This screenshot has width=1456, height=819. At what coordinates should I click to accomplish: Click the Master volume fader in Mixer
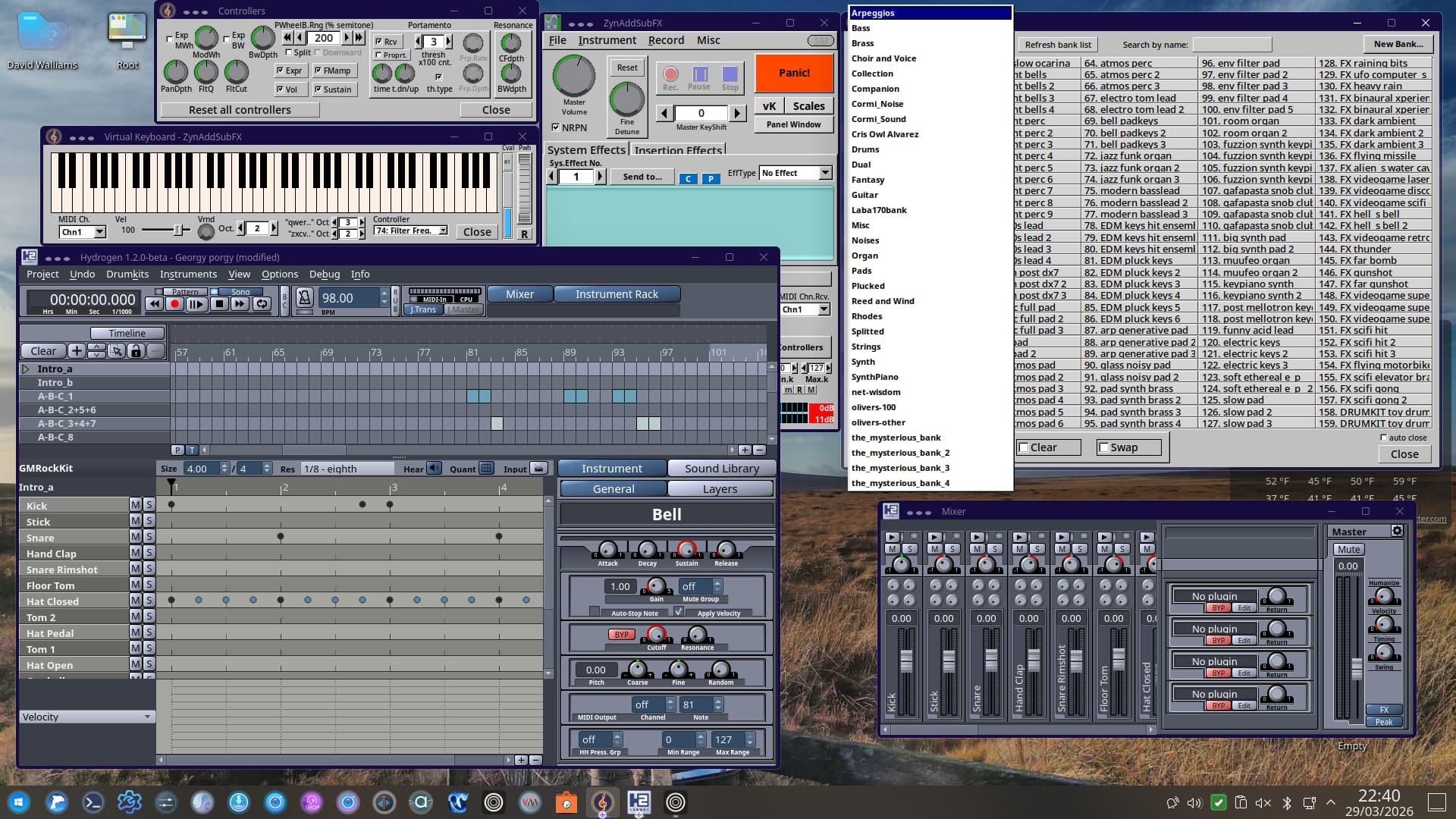click(1357, 667)
